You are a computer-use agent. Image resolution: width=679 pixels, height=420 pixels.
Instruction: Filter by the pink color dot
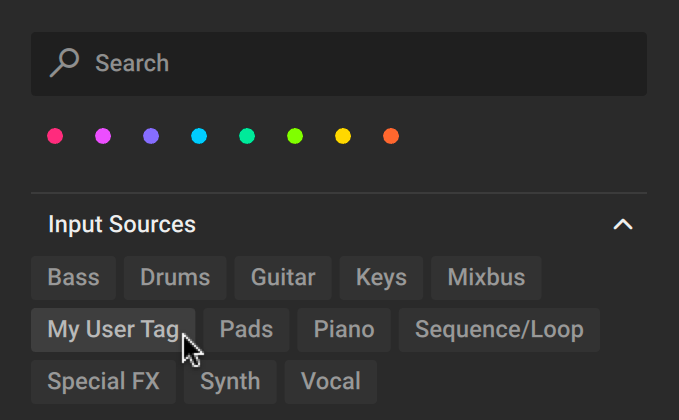tap(55, 136)
